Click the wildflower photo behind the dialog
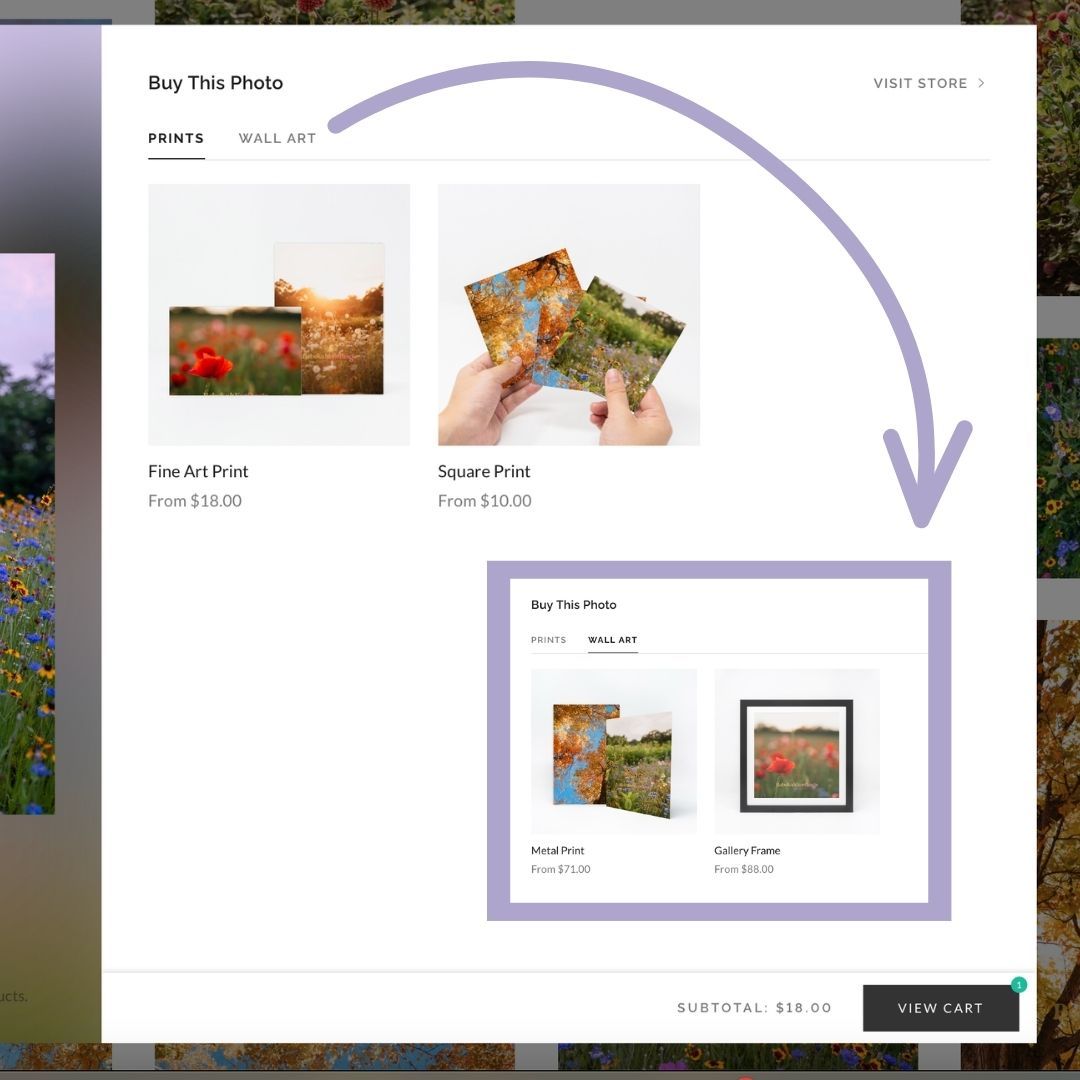This screenshot has height=1080, width=1080. pos(27,534)
